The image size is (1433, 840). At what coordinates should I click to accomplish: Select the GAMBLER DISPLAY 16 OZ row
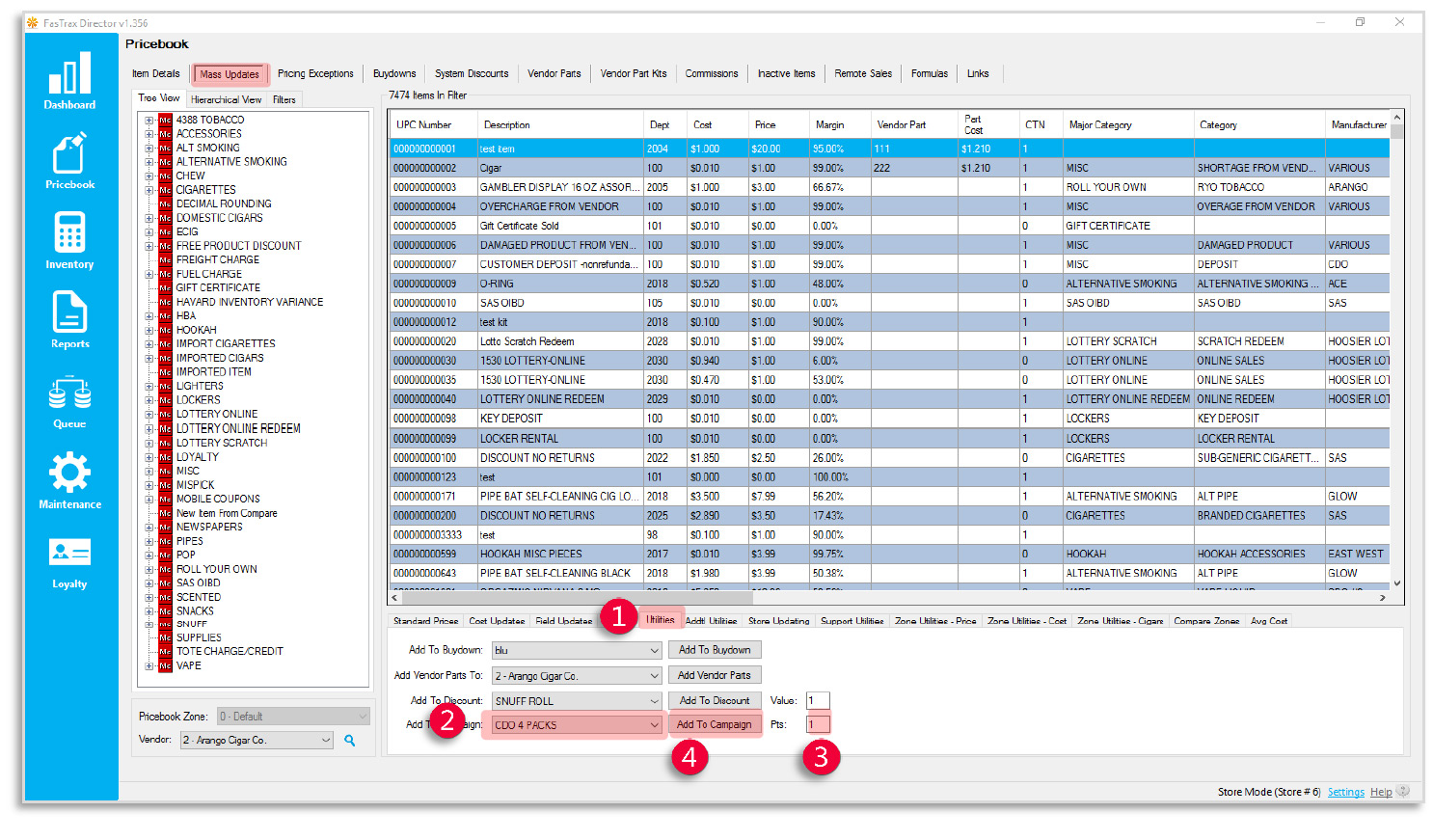coord(890,187)
